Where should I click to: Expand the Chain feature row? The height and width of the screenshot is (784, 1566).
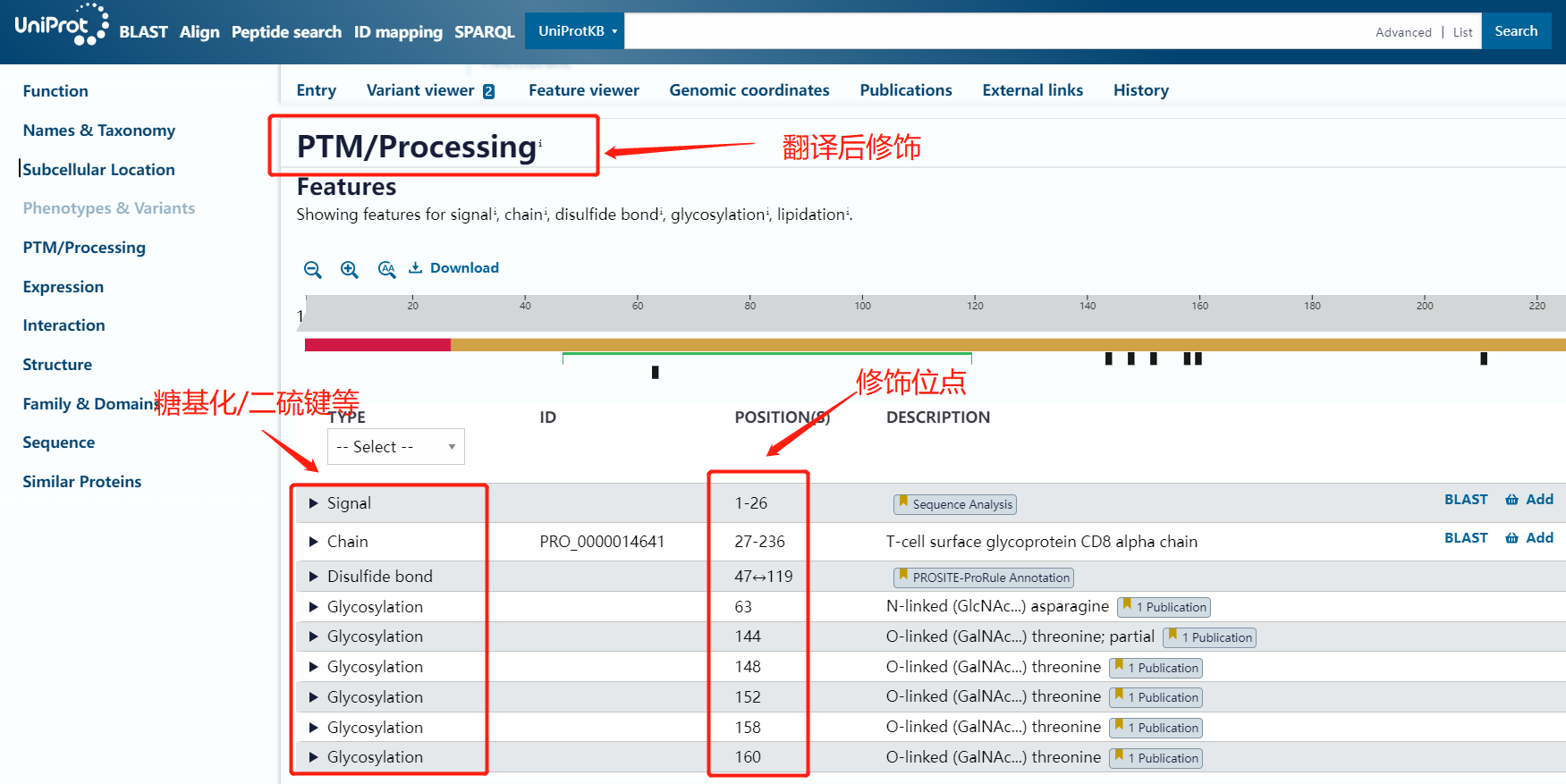point(314,542)
